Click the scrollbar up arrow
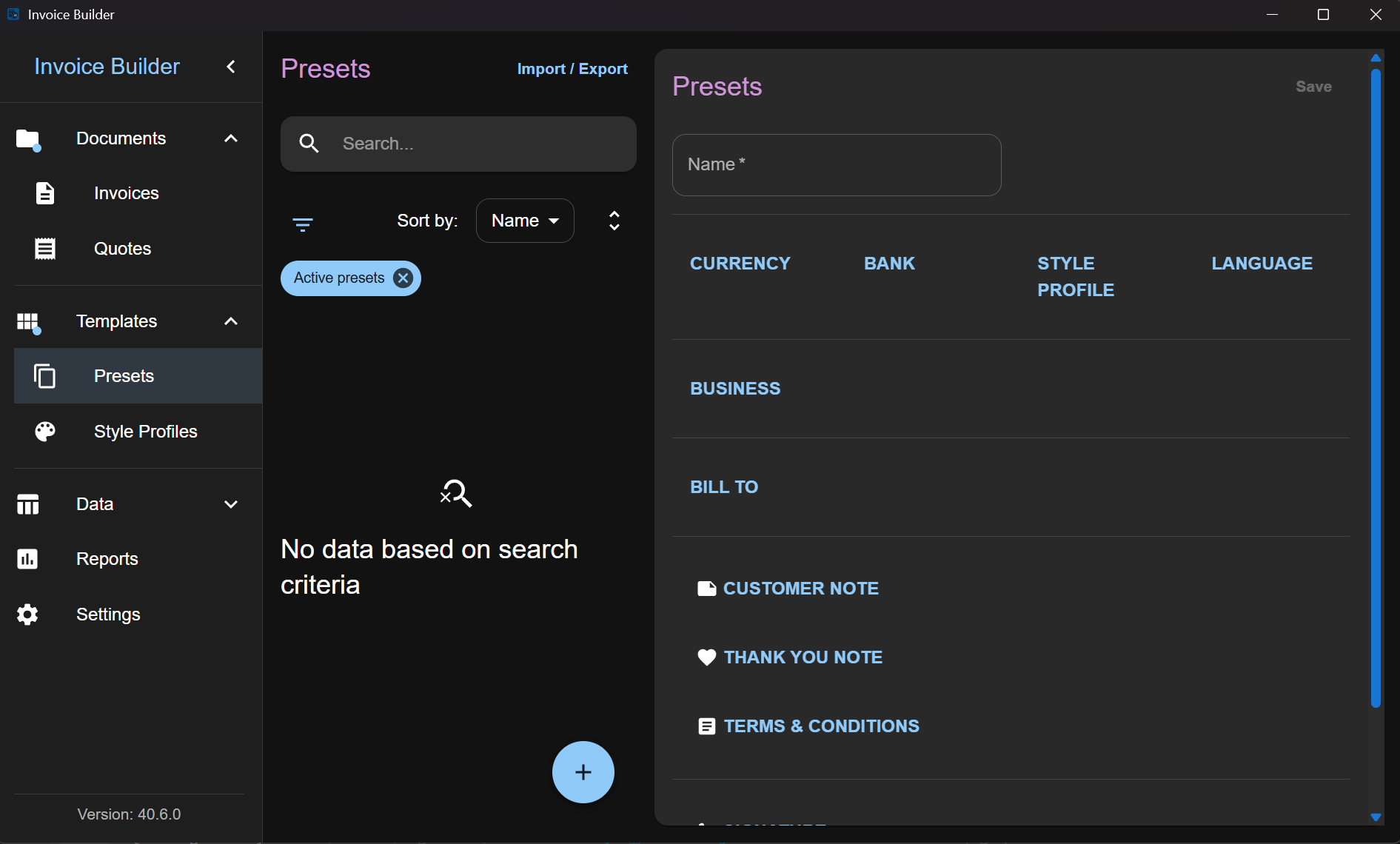This screenshot has height=844, width=1400. 1376,58
